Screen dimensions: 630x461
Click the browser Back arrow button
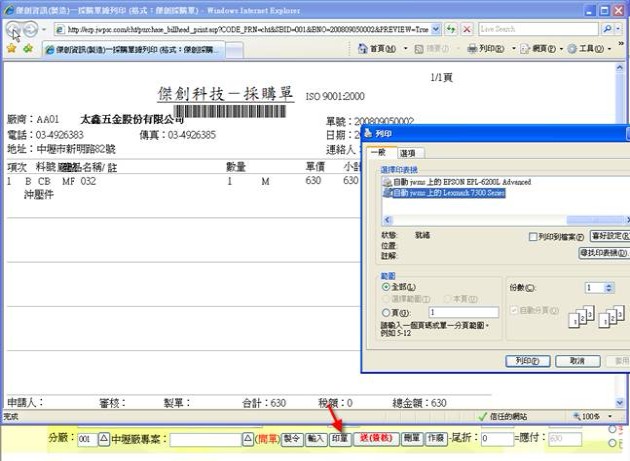tap(15, 30)
